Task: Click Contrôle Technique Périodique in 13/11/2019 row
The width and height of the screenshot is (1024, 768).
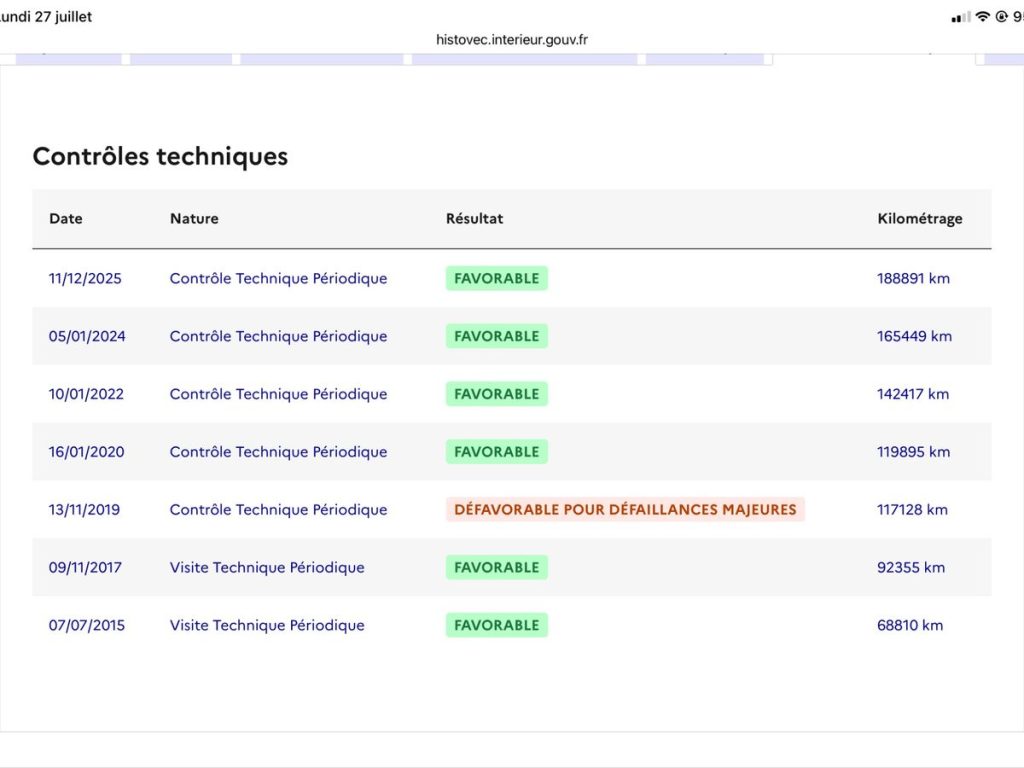Action: coord(278,510)
